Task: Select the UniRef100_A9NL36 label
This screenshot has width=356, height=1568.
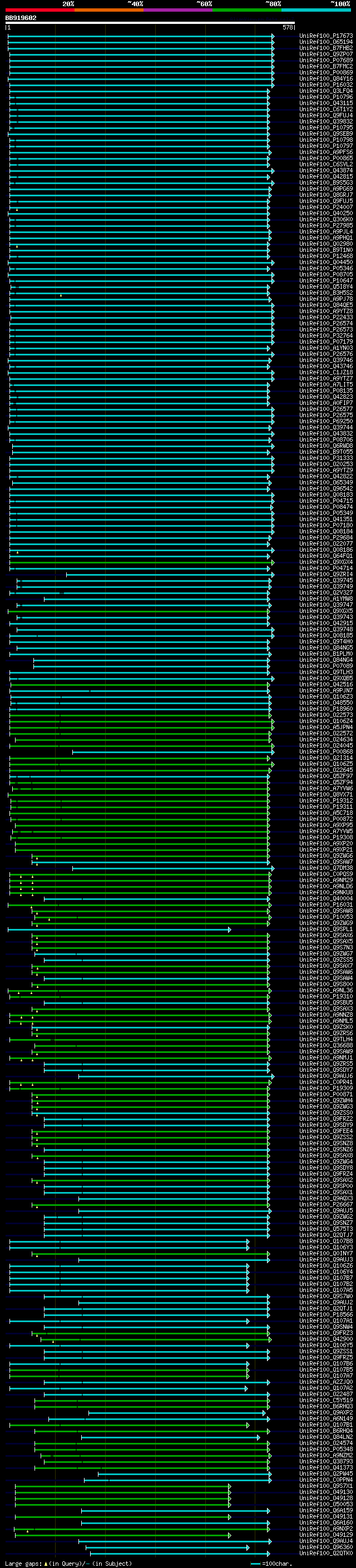Action: click(326, 990)
